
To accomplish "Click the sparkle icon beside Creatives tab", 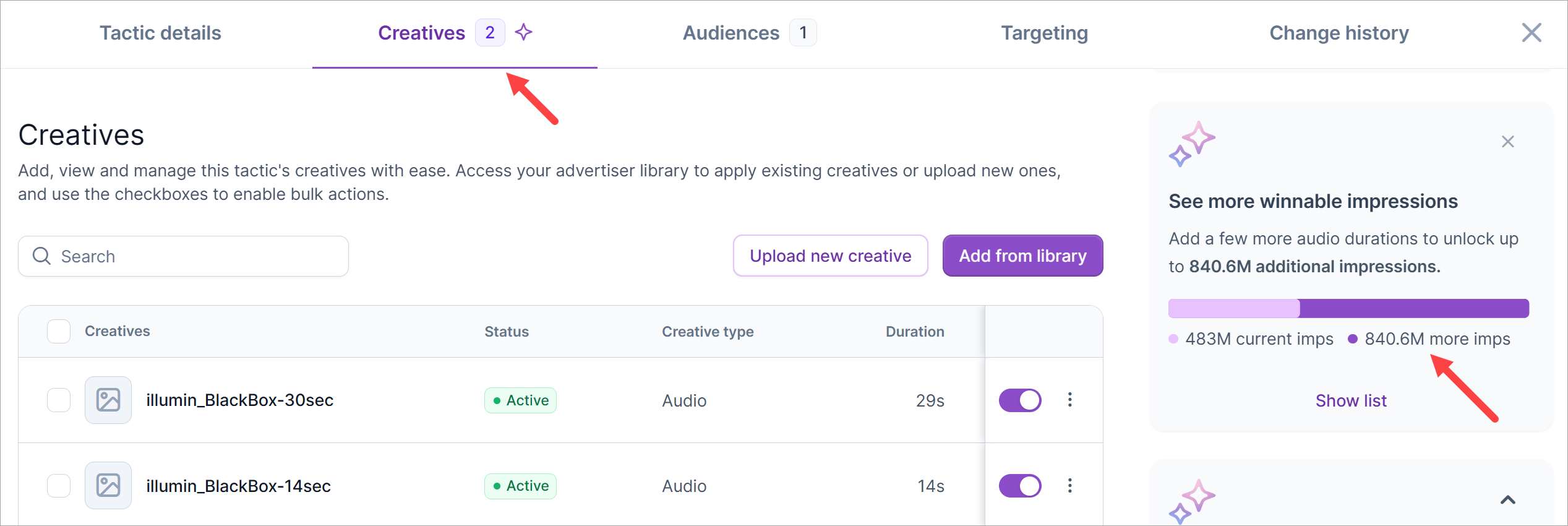I will click(523, 32).
